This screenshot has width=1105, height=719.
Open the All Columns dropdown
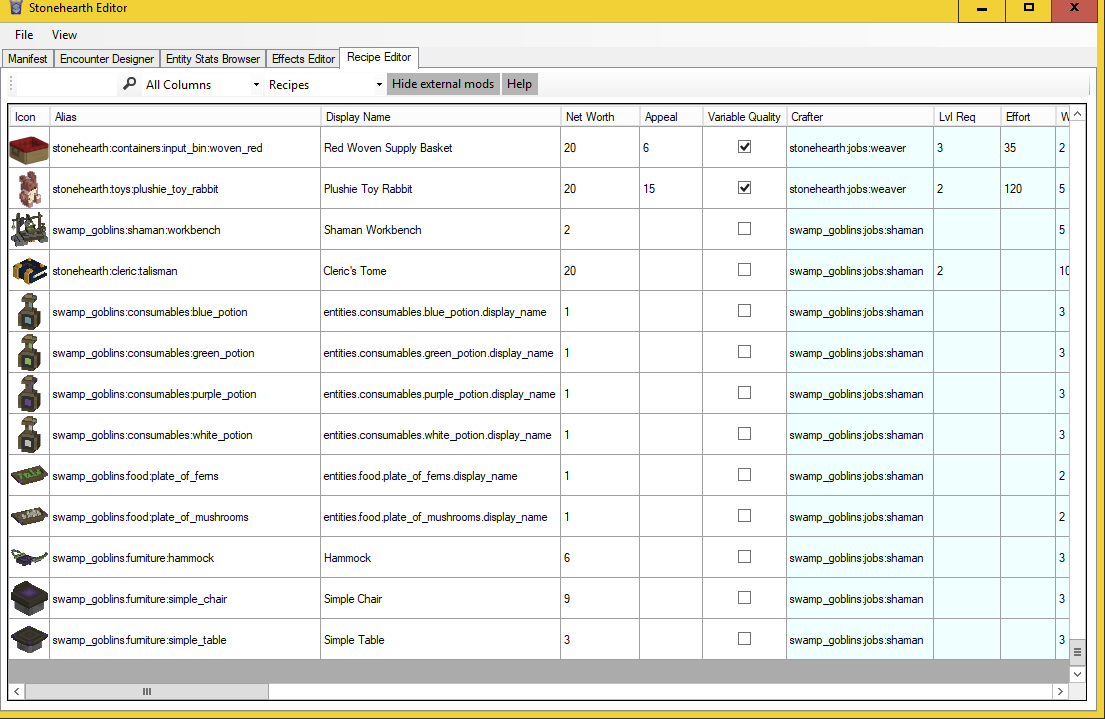202,85
